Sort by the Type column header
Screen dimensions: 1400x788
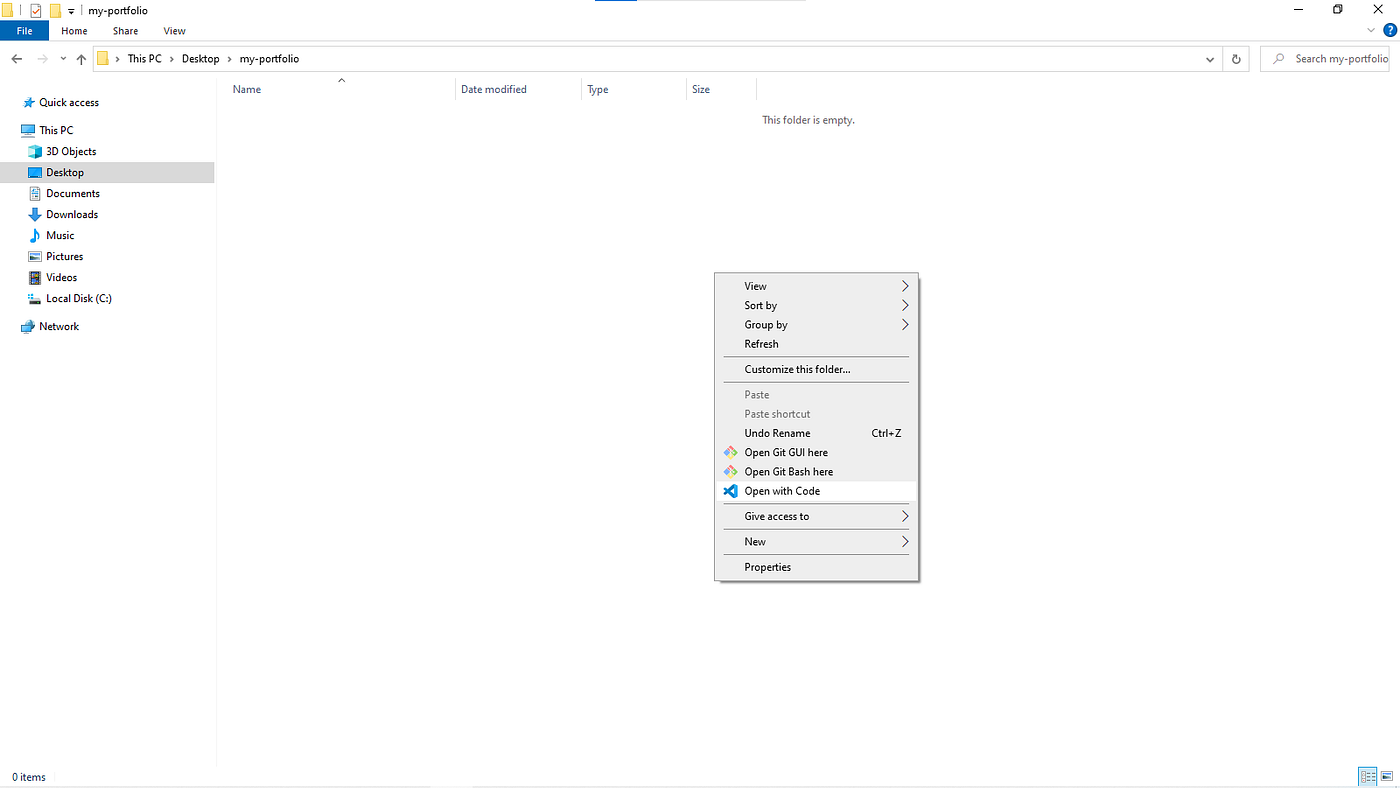[x=633, y=89]
